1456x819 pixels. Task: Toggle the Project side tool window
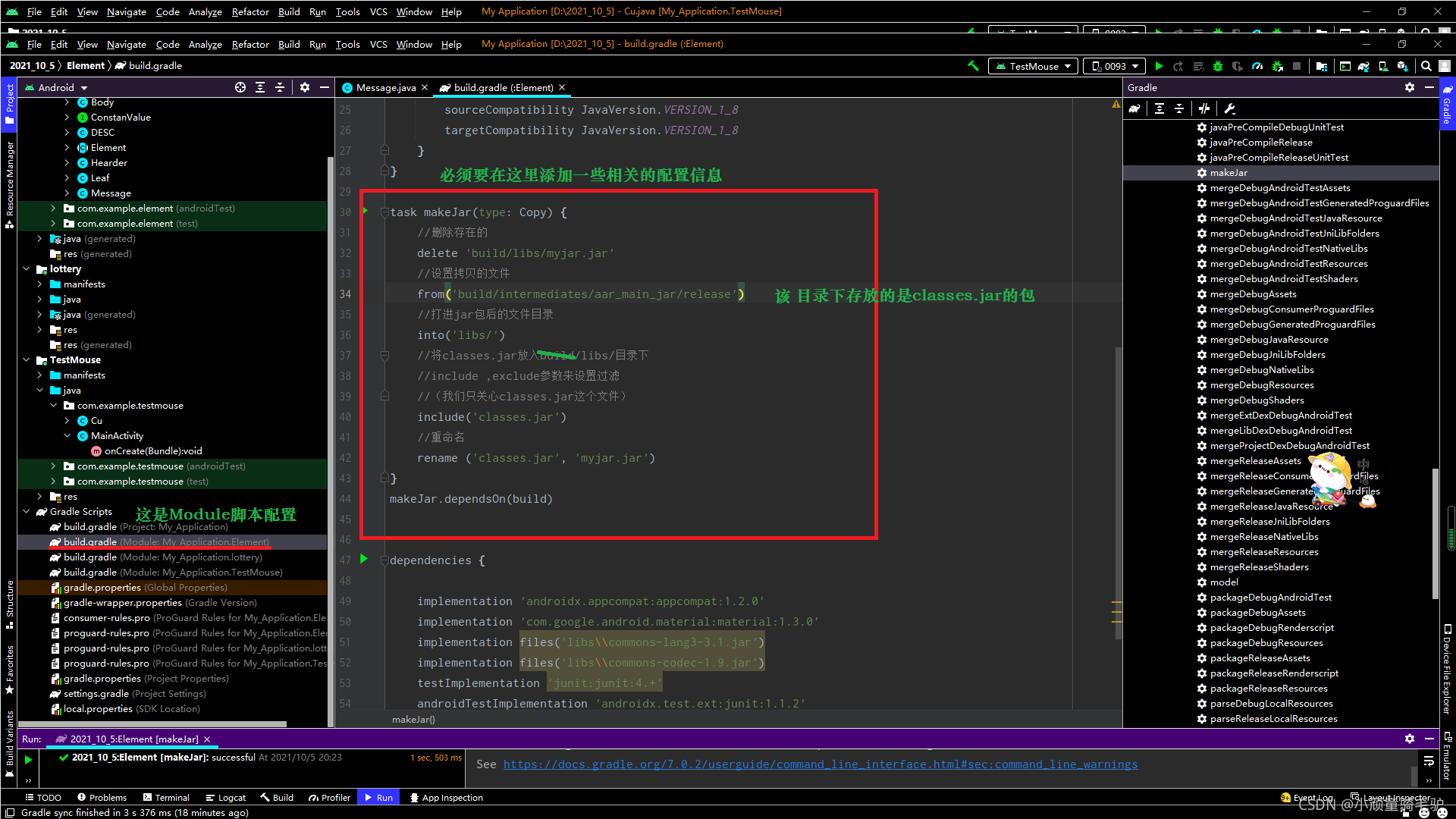[x=9, y=104]
